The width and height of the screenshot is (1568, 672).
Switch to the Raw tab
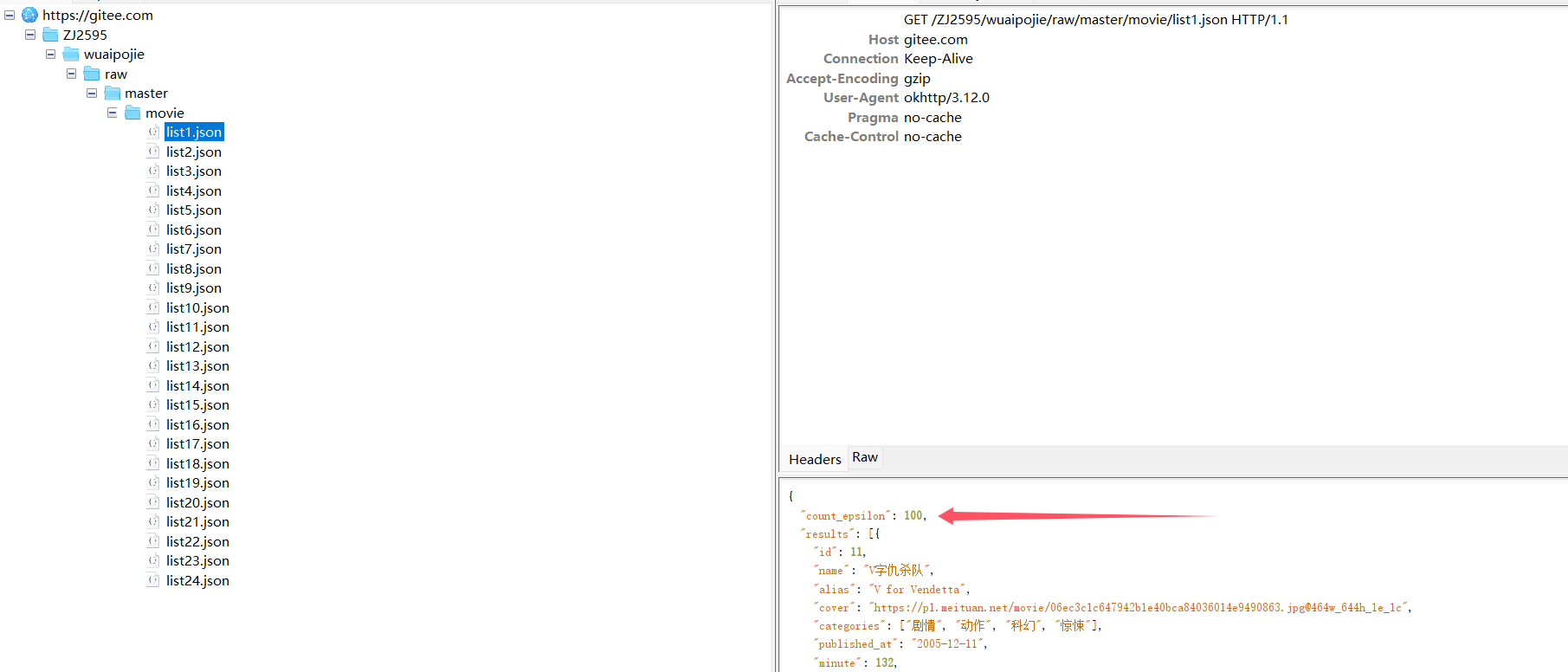(865, 457)
